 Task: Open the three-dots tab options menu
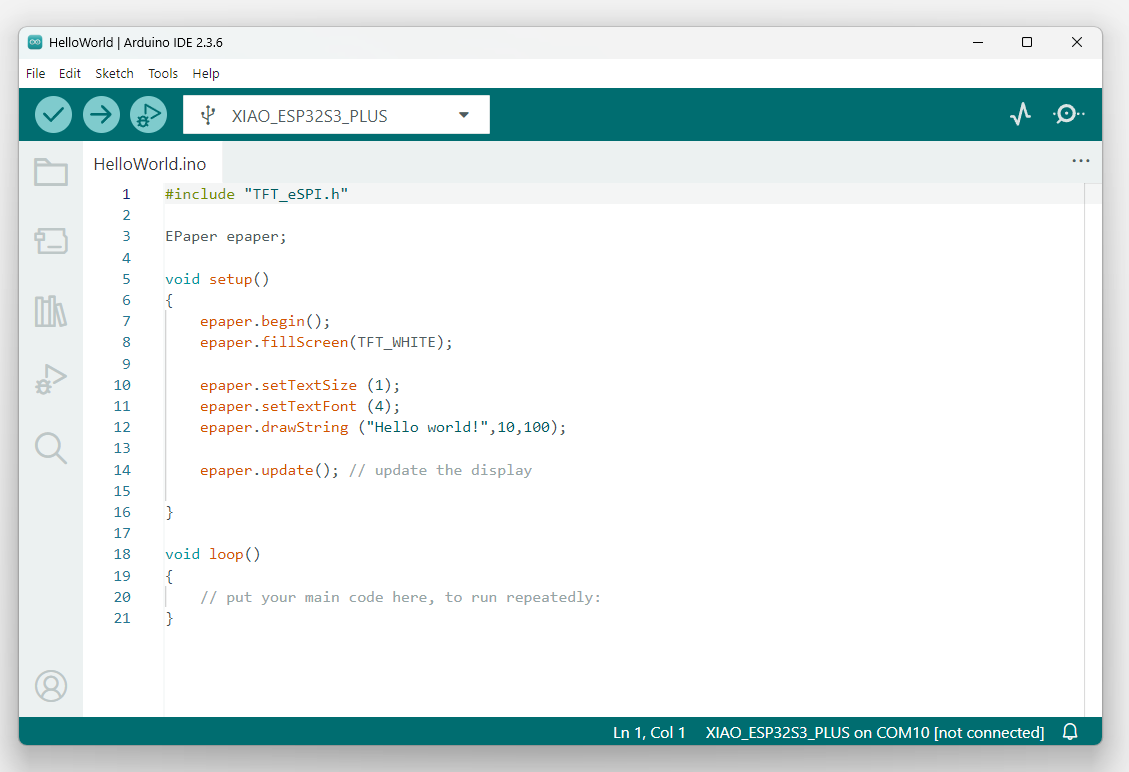click(1080, 161)
